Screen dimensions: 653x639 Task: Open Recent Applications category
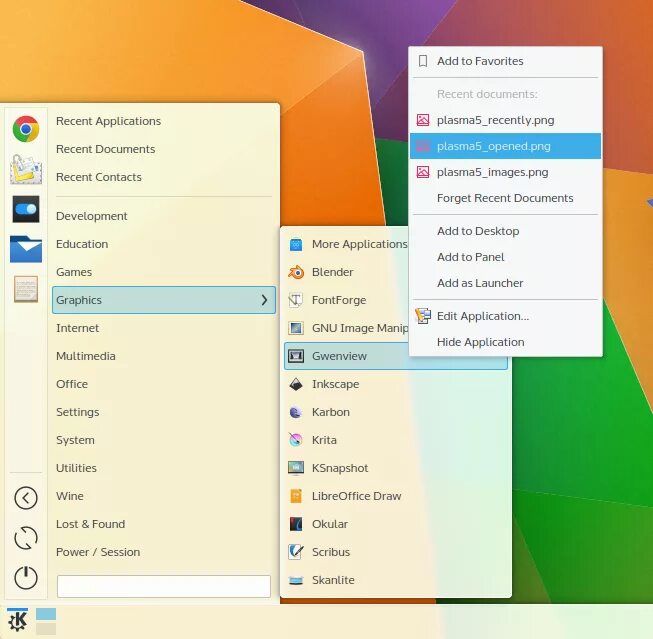[x=164, y=121]
